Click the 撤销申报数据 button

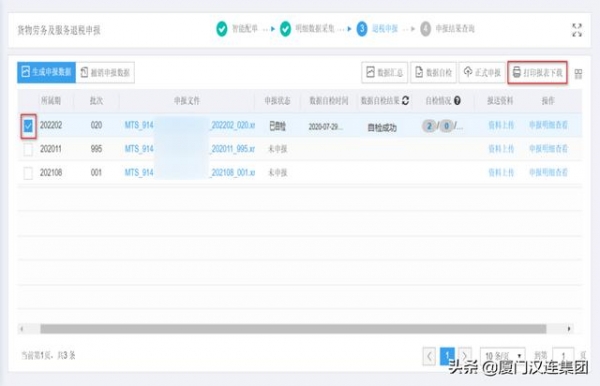pos(106,72)
